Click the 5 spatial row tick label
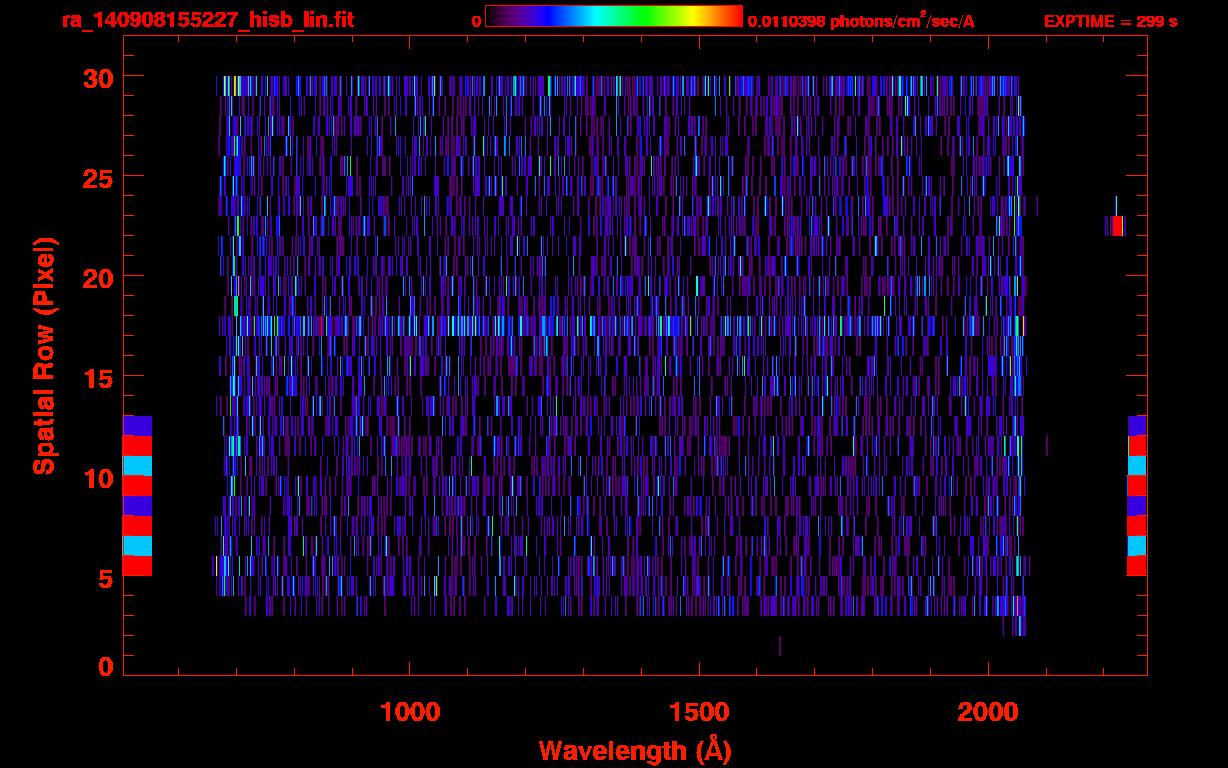Viewport: 1228px width, 768px height. coord(105,577)
